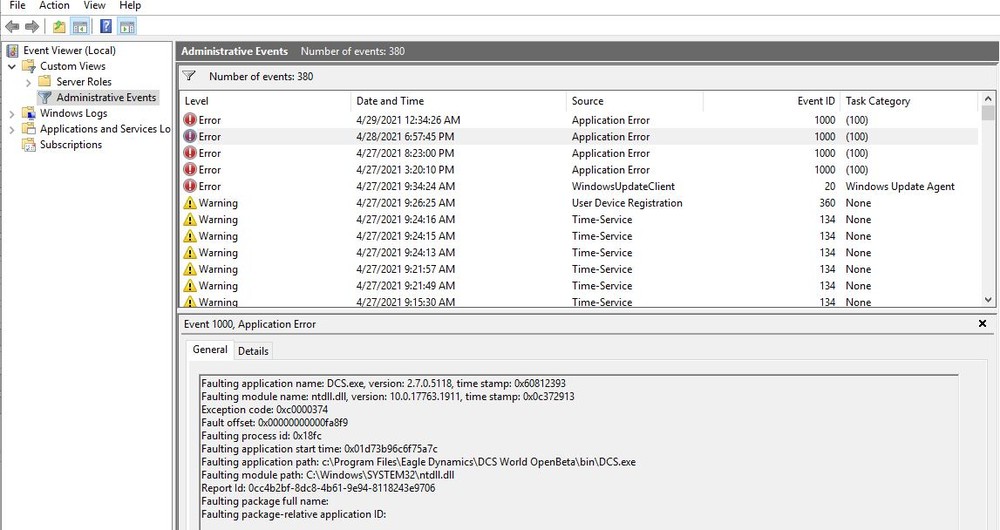Expand the Windows Logs tree node

tap(11, 114)
